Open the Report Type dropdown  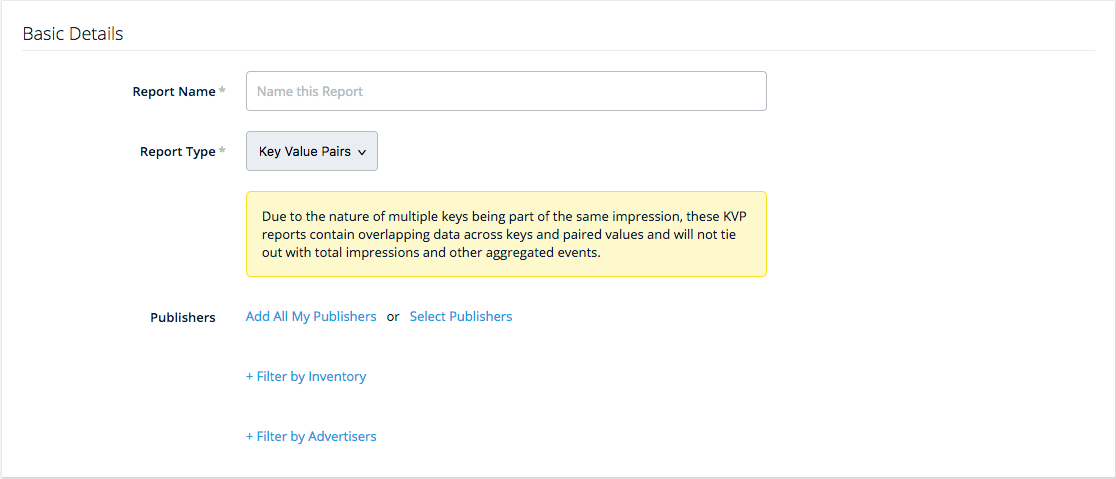pyautogui.click(x=311, y=151)
